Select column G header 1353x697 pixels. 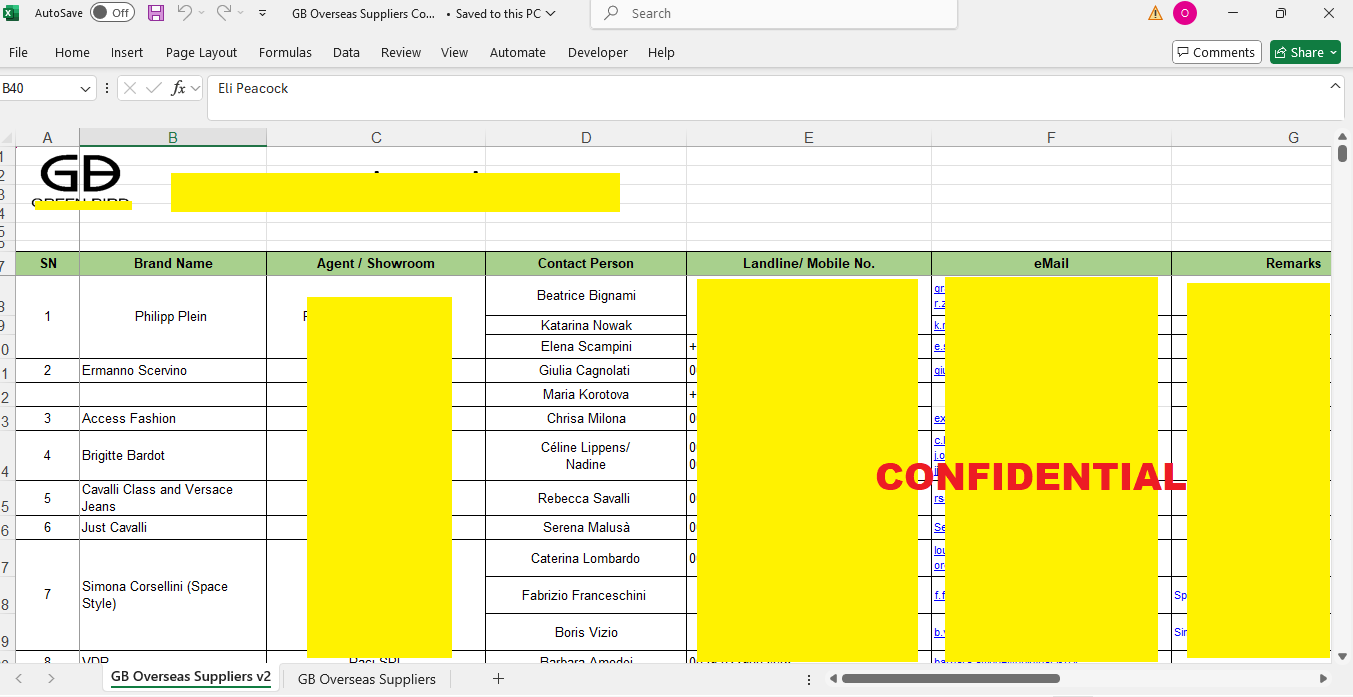1251,137
